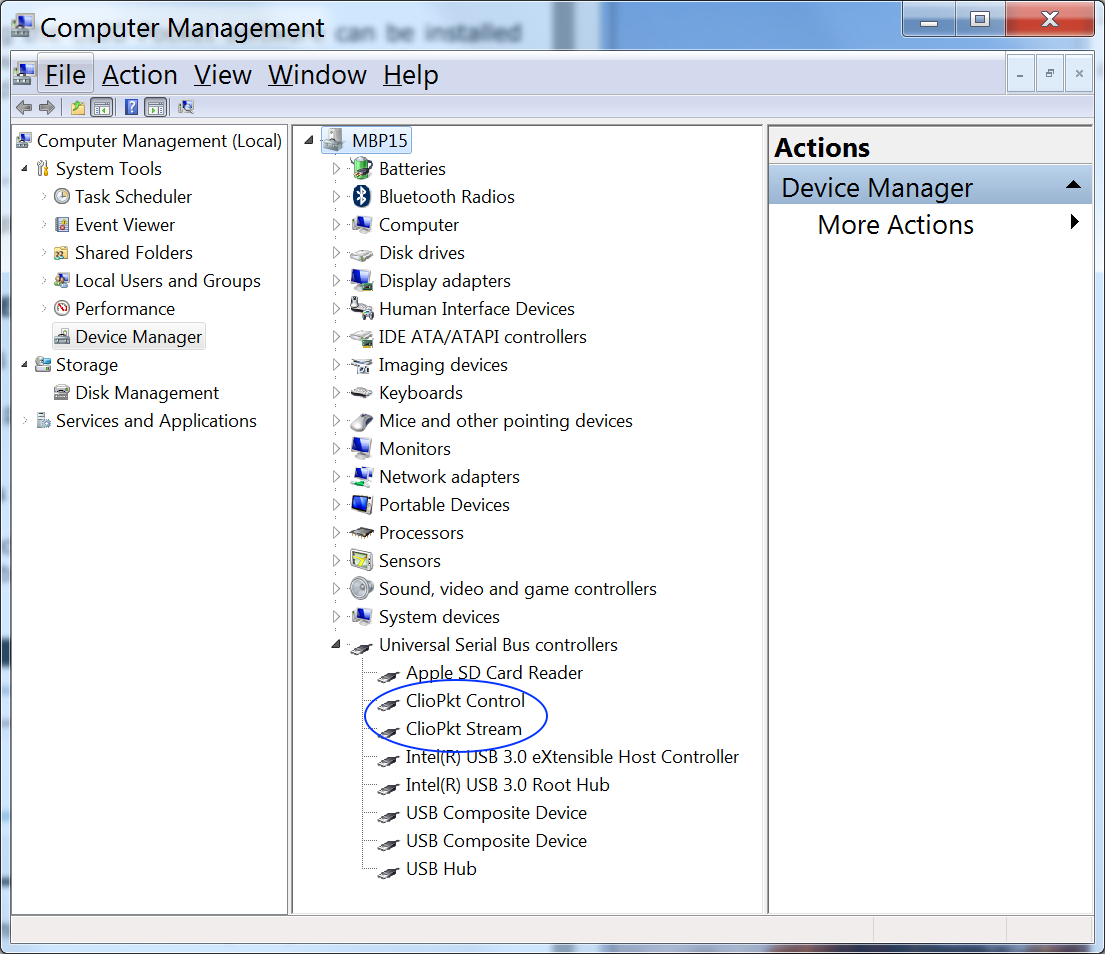Click the Disk Management icon
Viewport: 1105px width, 954px height.
[62, 392]
